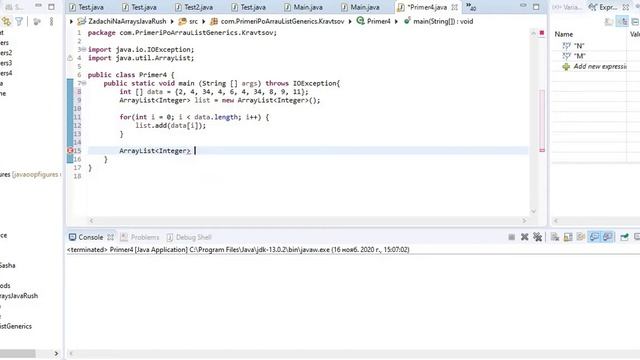The image size is (640, 360).
Task: Click Link with Editor icon in left panel
Action: pos(6,21)
